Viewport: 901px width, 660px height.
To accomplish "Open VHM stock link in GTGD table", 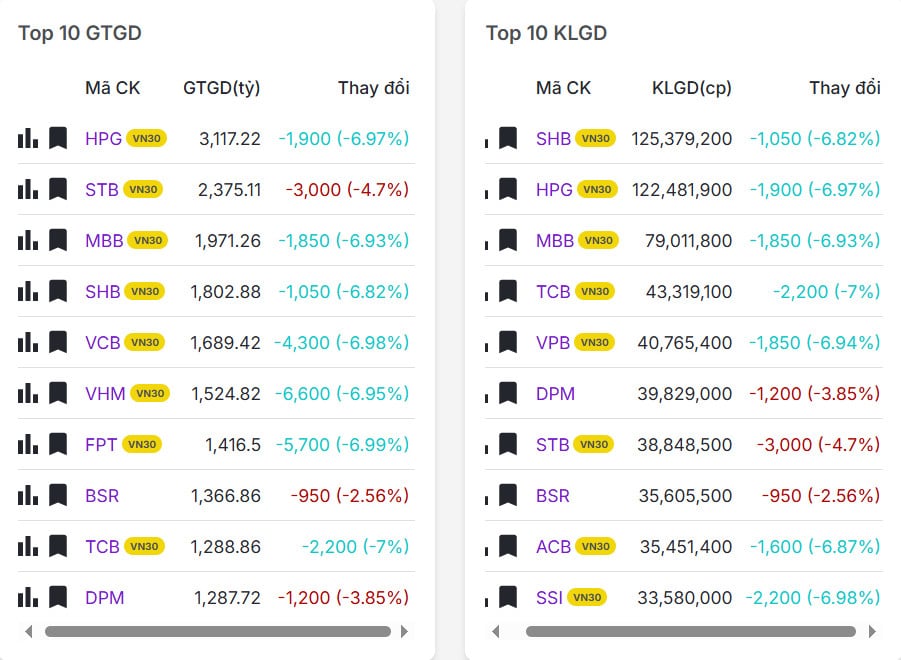I will pos(105,393).
